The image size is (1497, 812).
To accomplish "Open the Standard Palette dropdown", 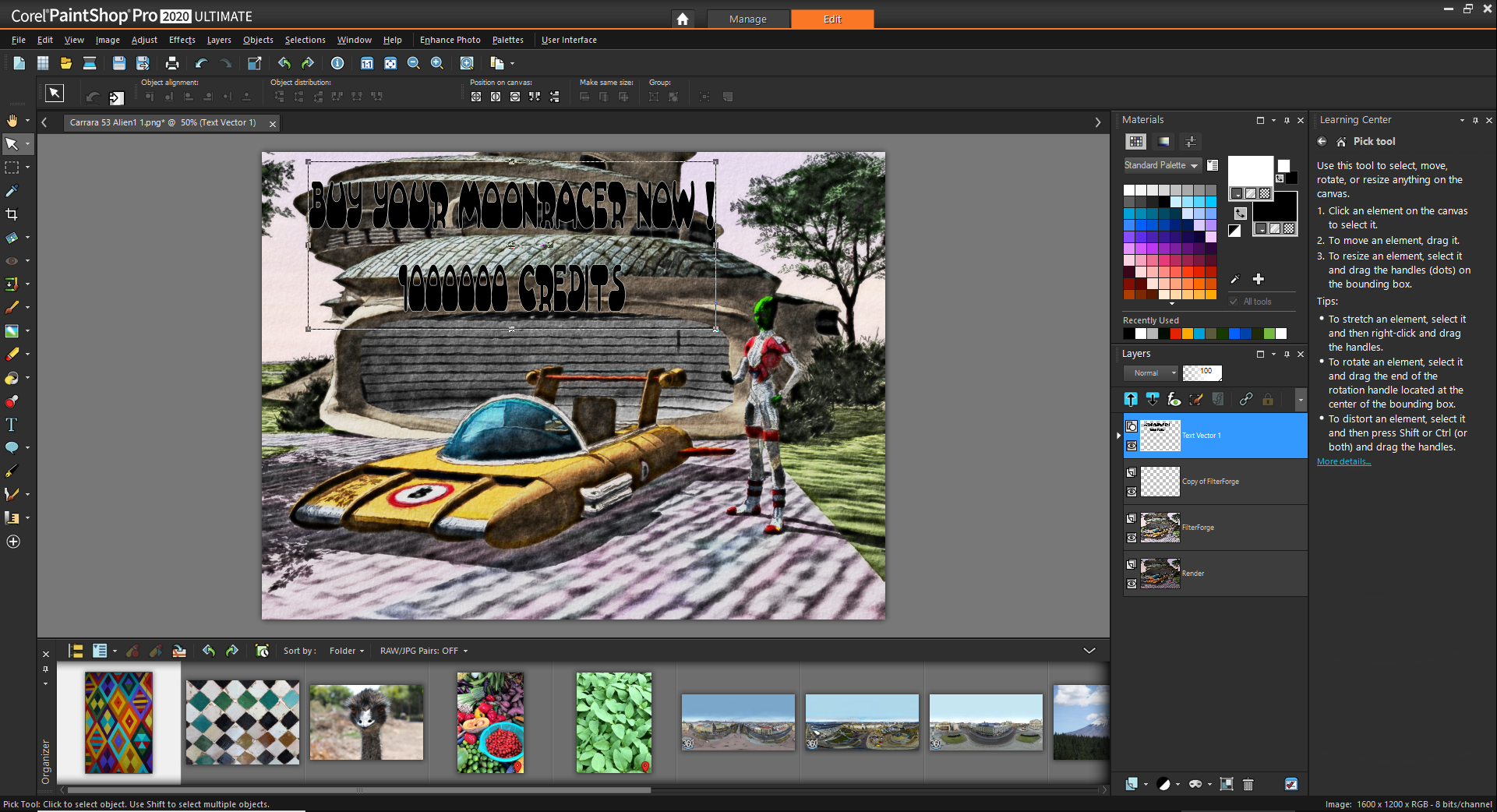I will 1161,165.
